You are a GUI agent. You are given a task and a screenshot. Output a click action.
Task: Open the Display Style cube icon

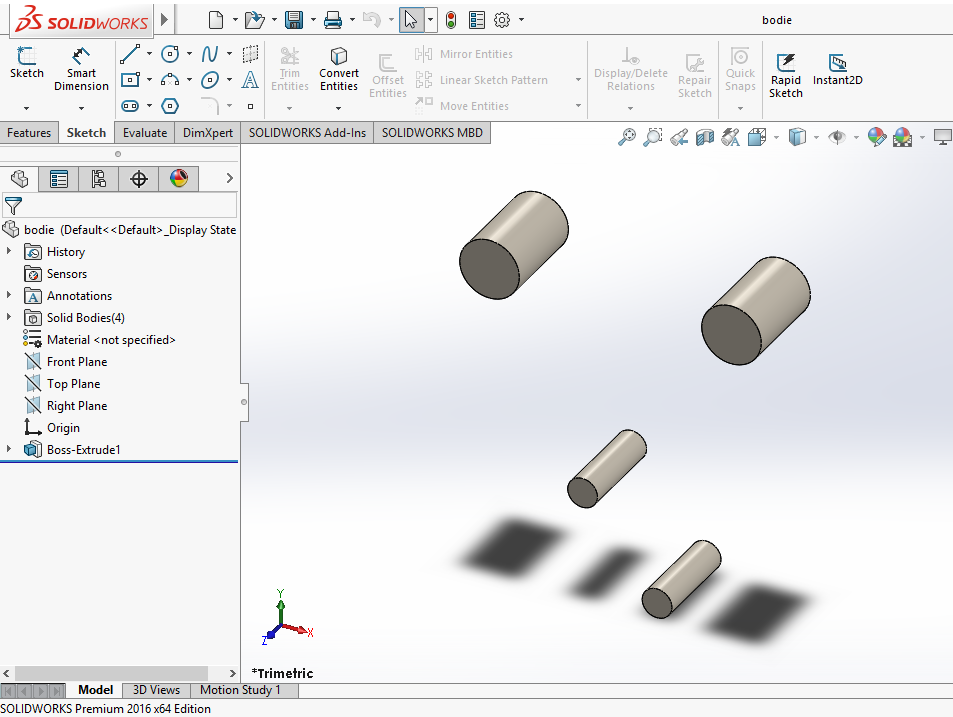click(x=797, y=137)
